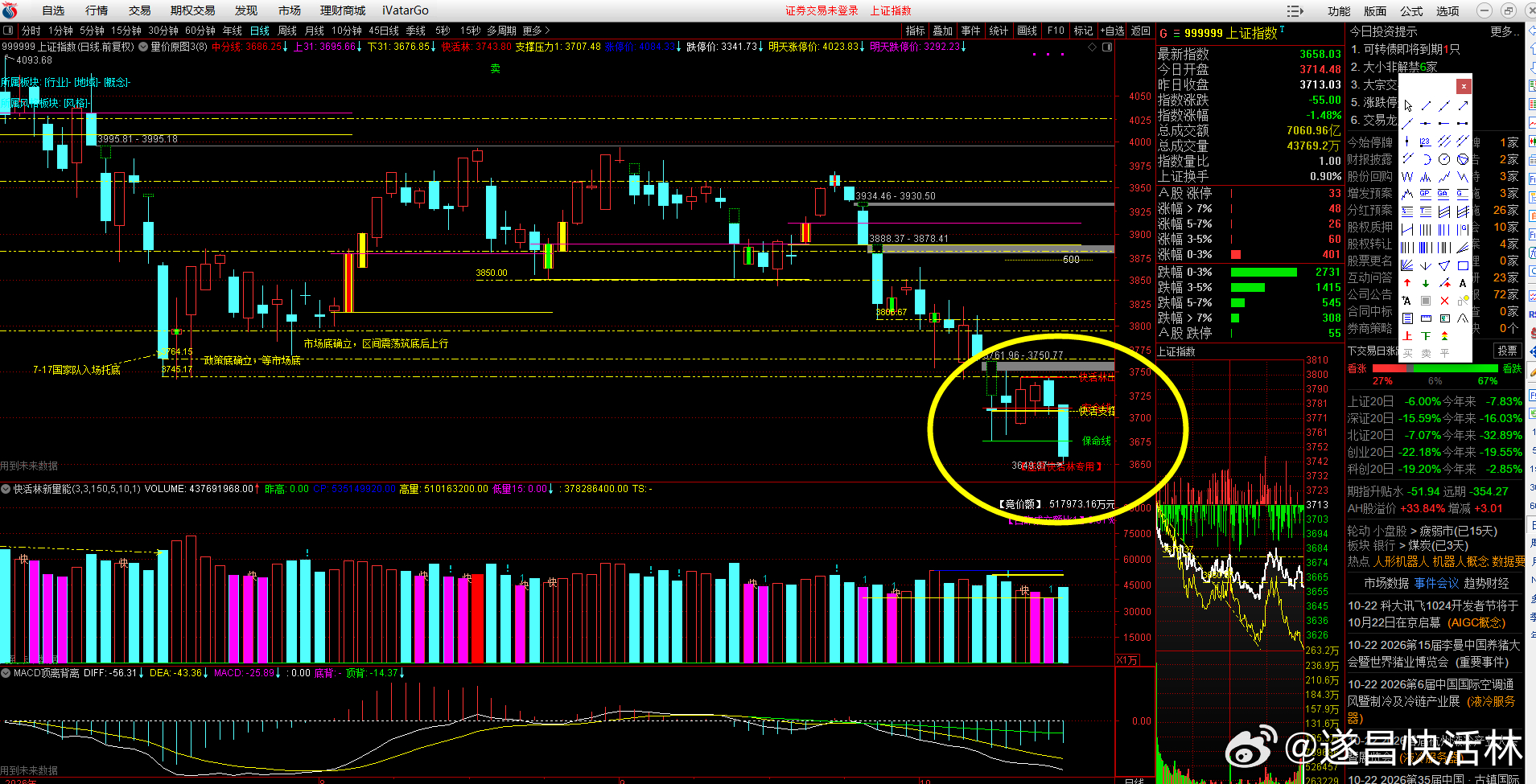This screenshot has width=1536, height=784.
Task: Expand 量价原图3(8) indicator dropdown
Action: 142,47
